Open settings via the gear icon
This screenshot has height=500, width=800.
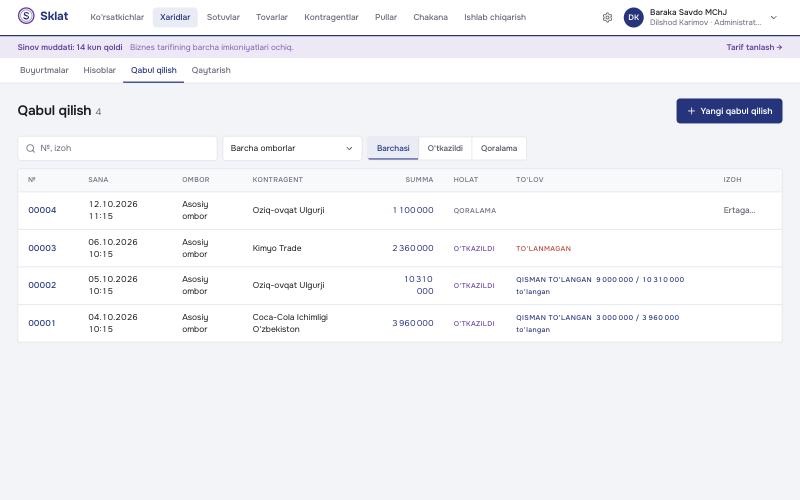point(607,17)
